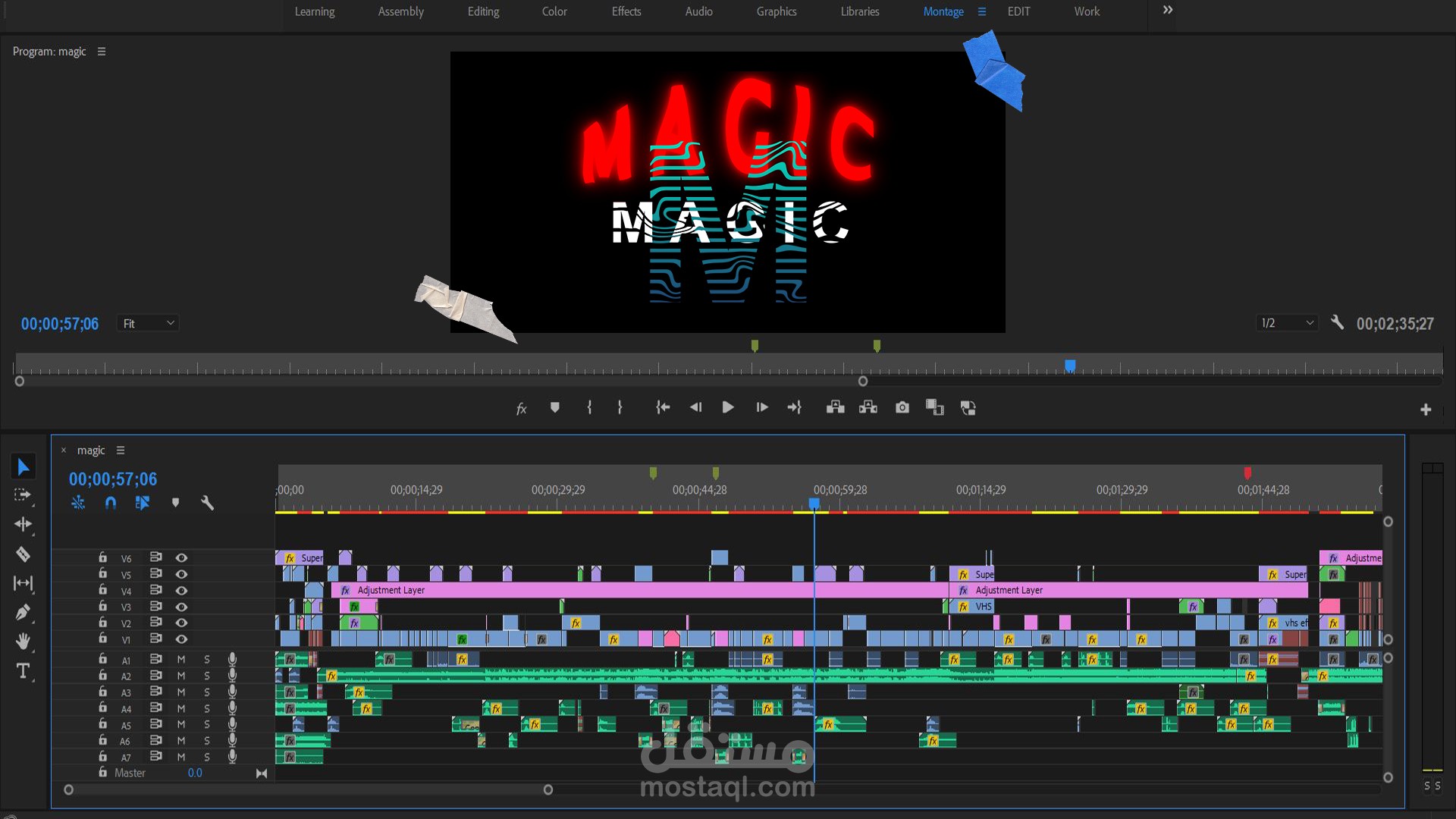Open the Fit zoom level dropdown

coord(148,324)
